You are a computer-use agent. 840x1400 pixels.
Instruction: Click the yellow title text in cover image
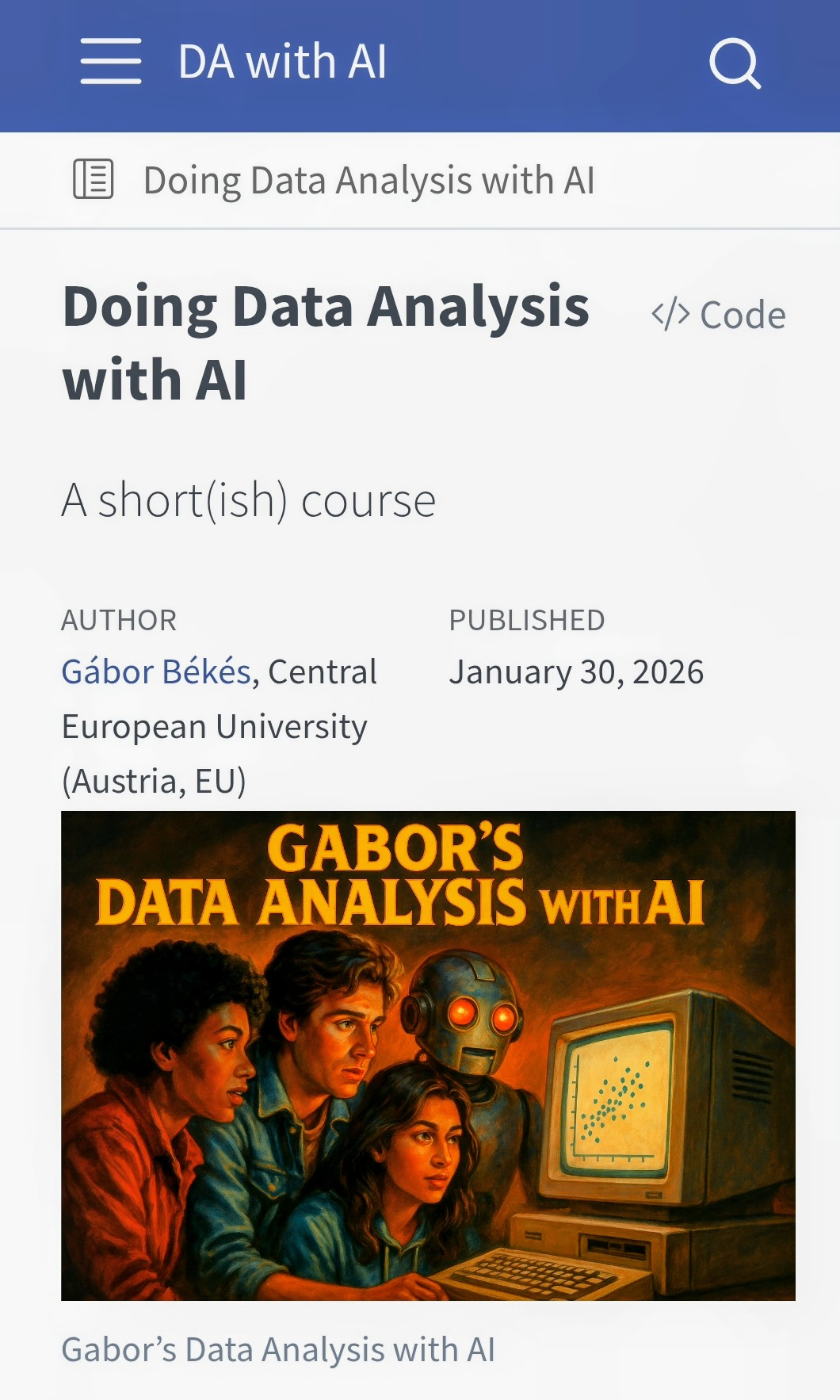point(400,876)
